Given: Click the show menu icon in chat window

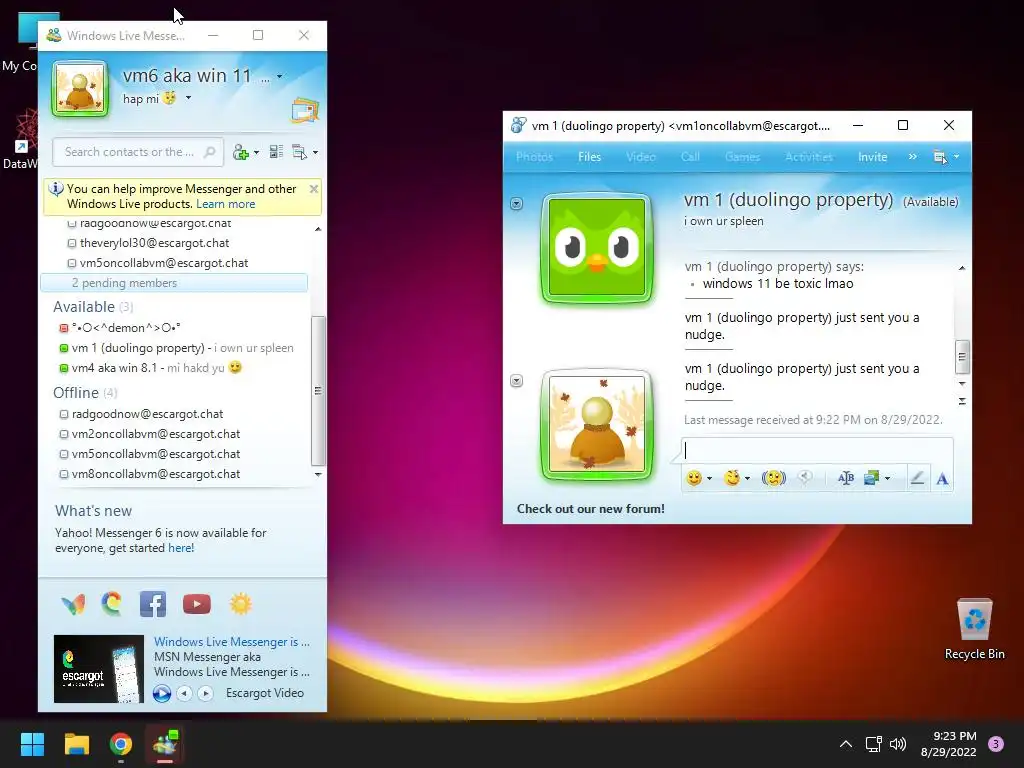Looking at the screenshot, I should pyautogui.click(x=940, y=157).
